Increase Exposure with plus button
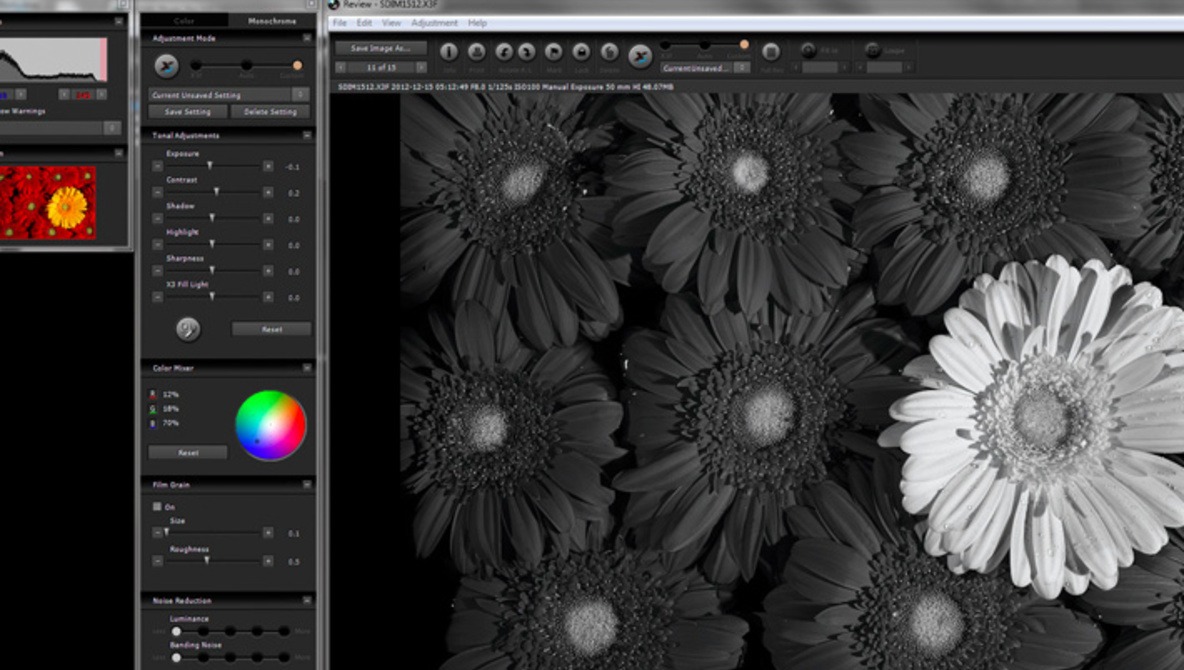Image resolution: width=1184 pixels, height=670 pixels. (268, 166)
